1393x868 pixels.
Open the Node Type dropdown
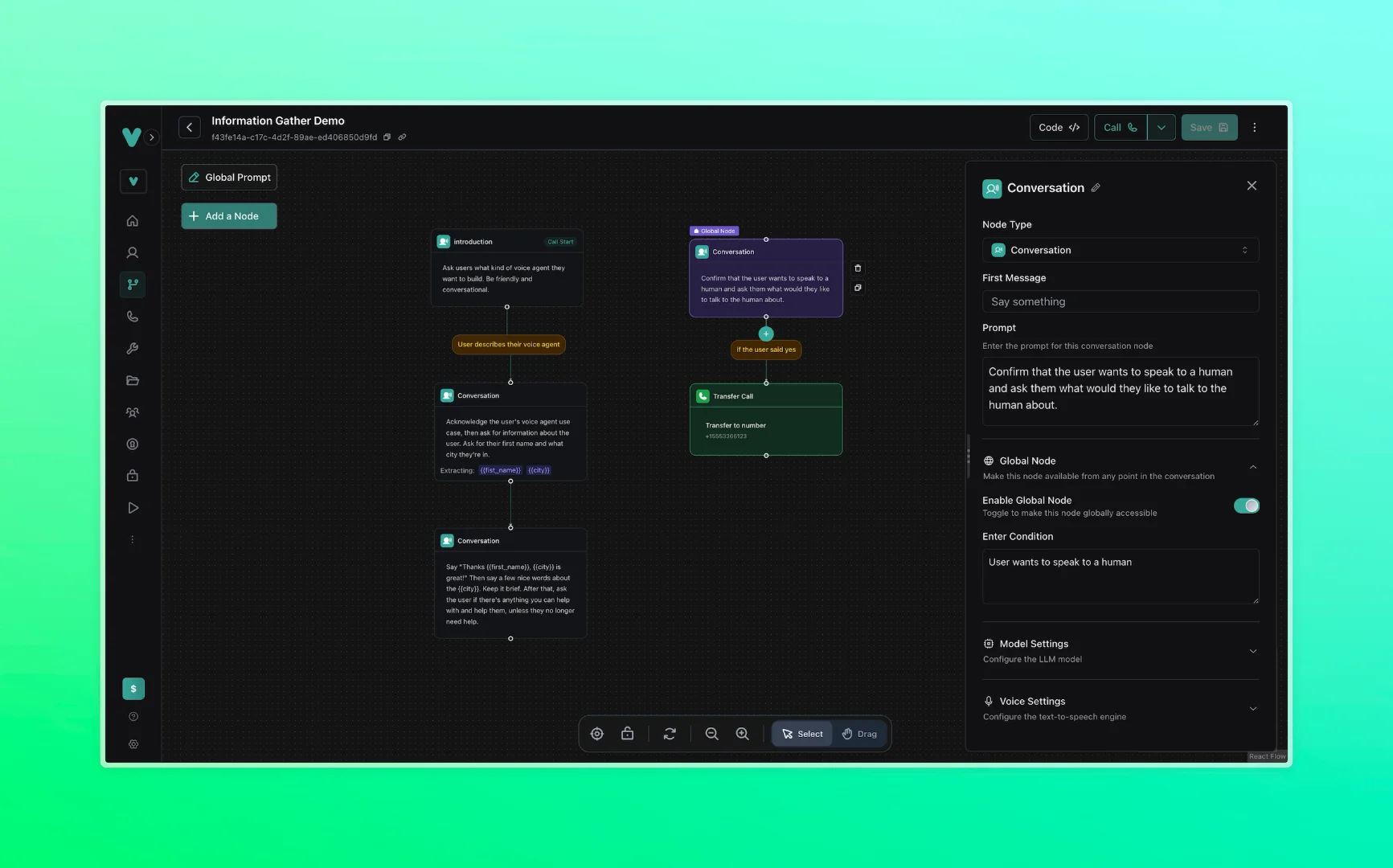[x=1120, y=250]
